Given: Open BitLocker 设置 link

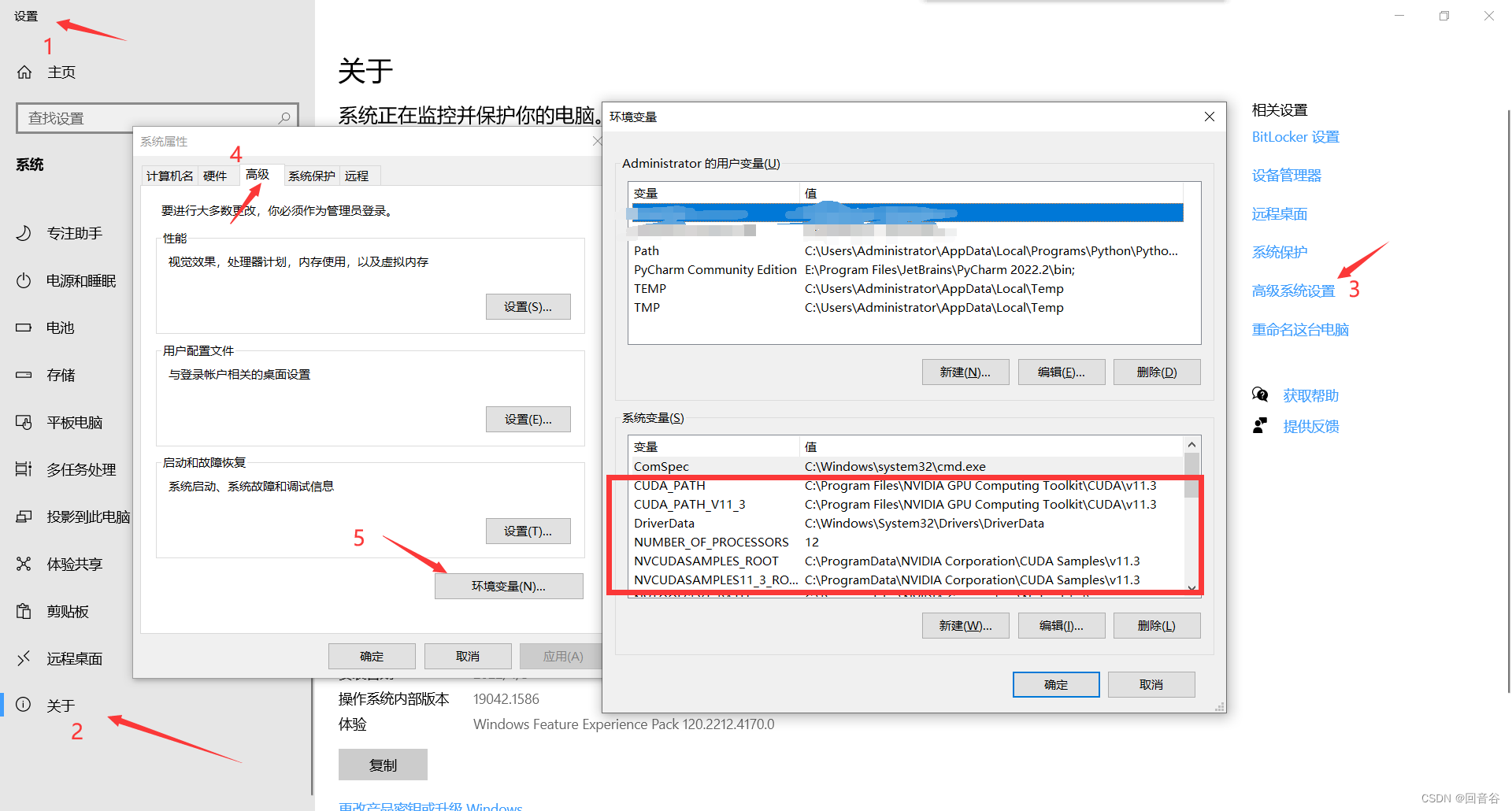Looking at the screenshot, I should (x=1295, y=137).
